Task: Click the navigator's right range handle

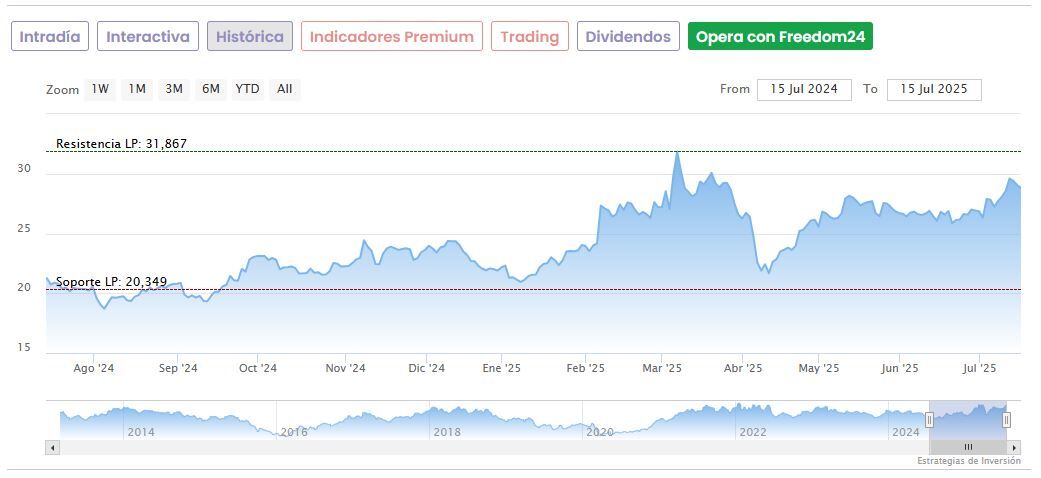Action: pos(1006,420)
